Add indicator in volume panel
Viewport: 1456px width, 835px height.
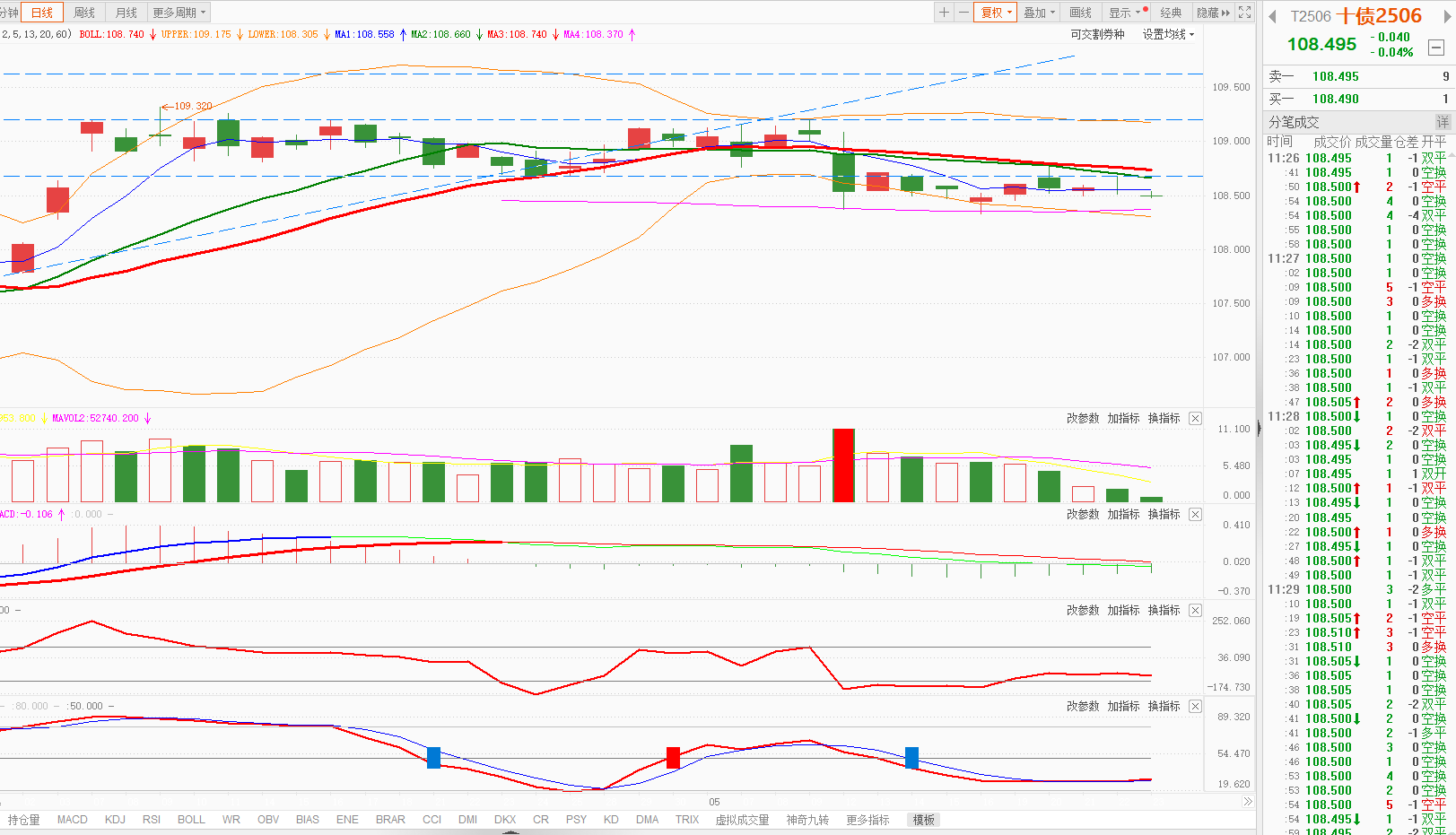click(x=1123, y=419)
